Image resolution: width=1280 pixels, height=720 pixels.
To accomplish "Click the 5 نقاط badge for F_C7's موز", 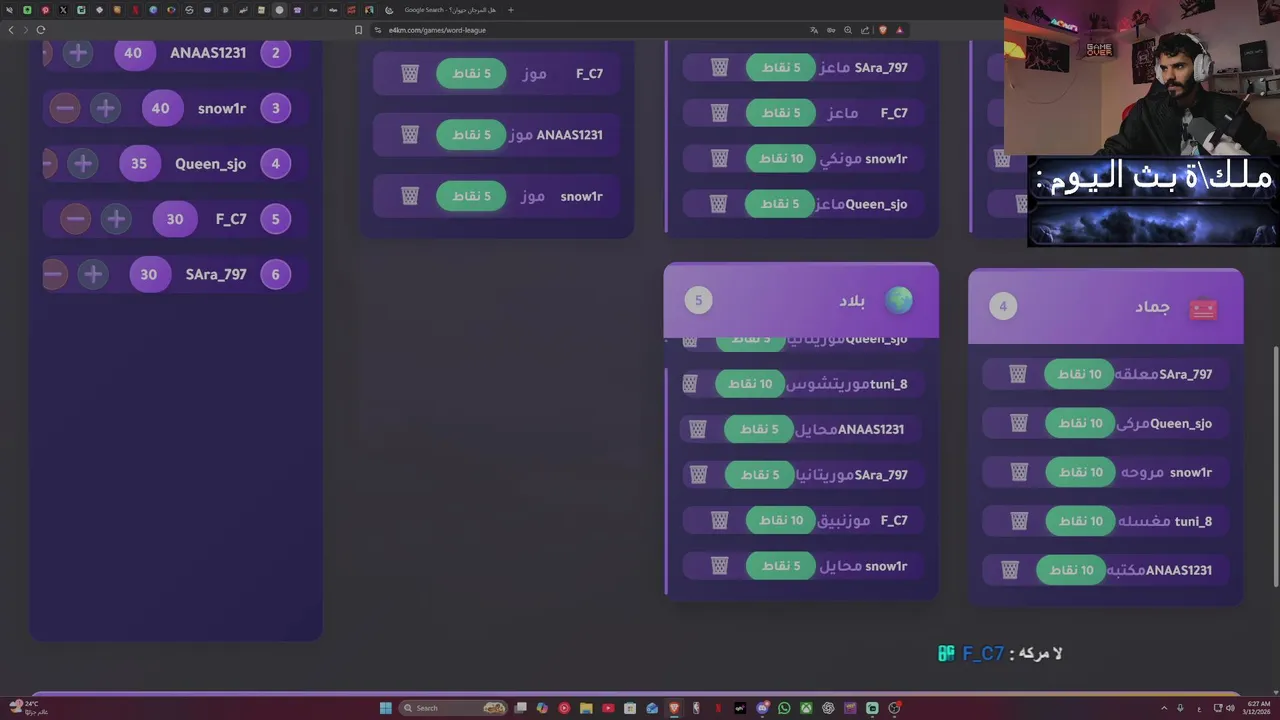I will 471,74.
